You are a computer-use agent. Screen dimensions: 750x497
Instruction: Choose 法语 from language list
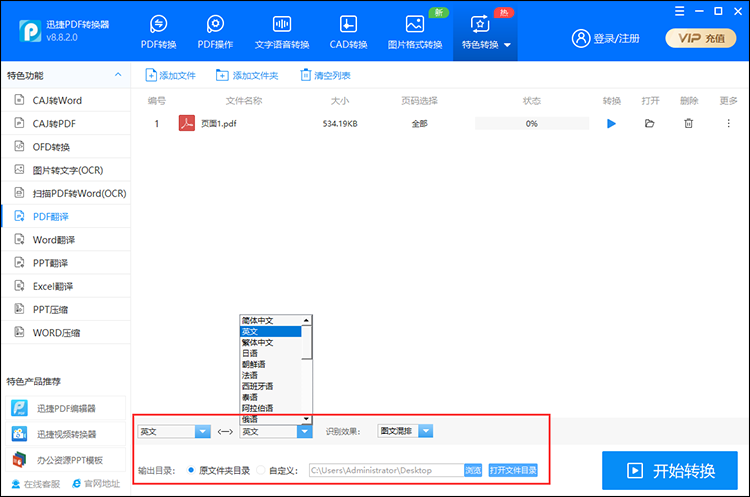pos(271,376)
